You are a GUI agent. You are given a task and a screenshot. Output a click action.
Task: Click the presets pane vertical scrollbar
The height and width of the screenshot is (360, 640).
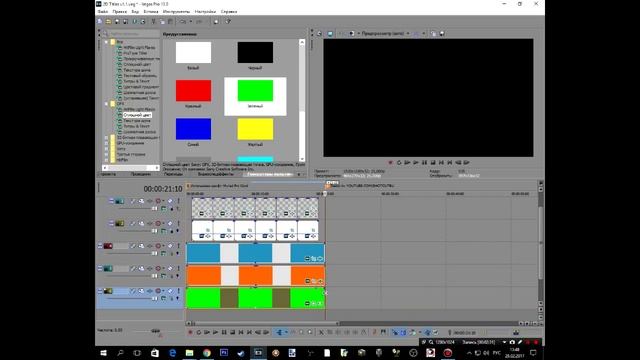tap(302, 100)
